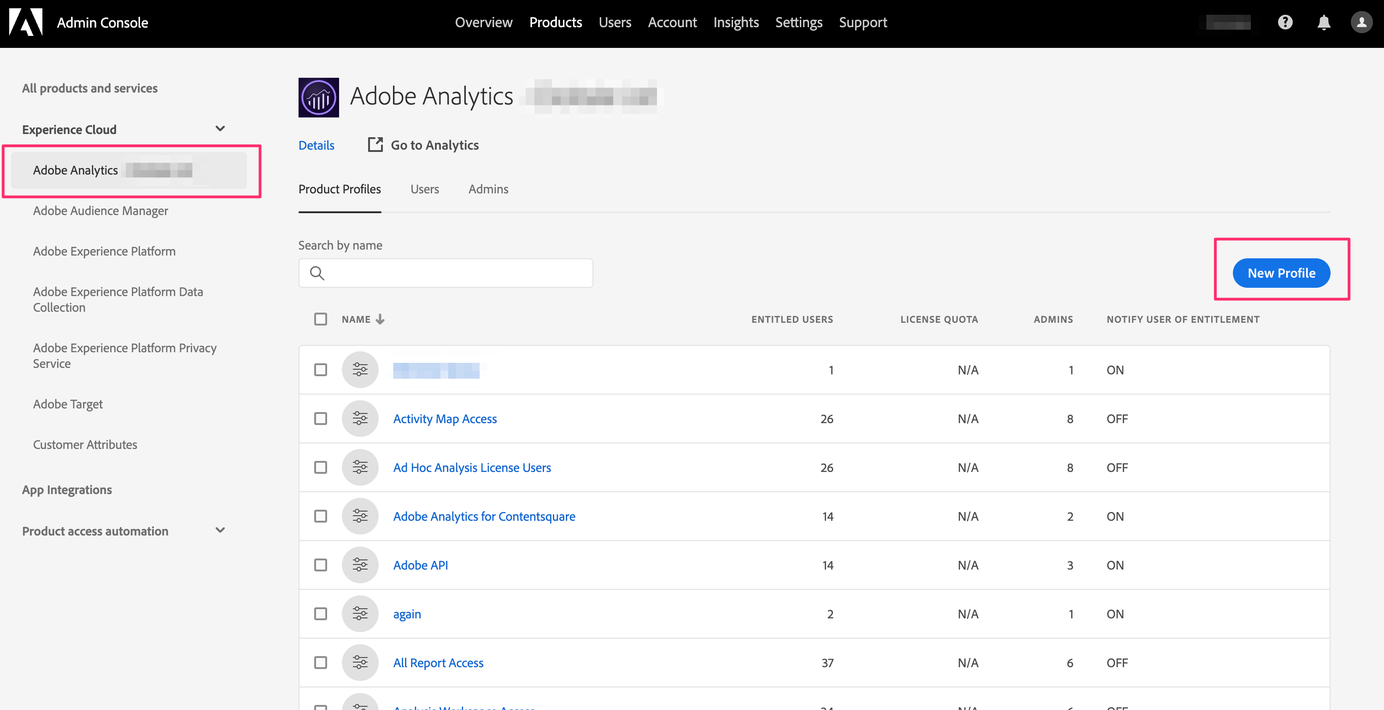Open the user account avatar icon
Screen dimensions: 1384x710
click(1361, 22)
